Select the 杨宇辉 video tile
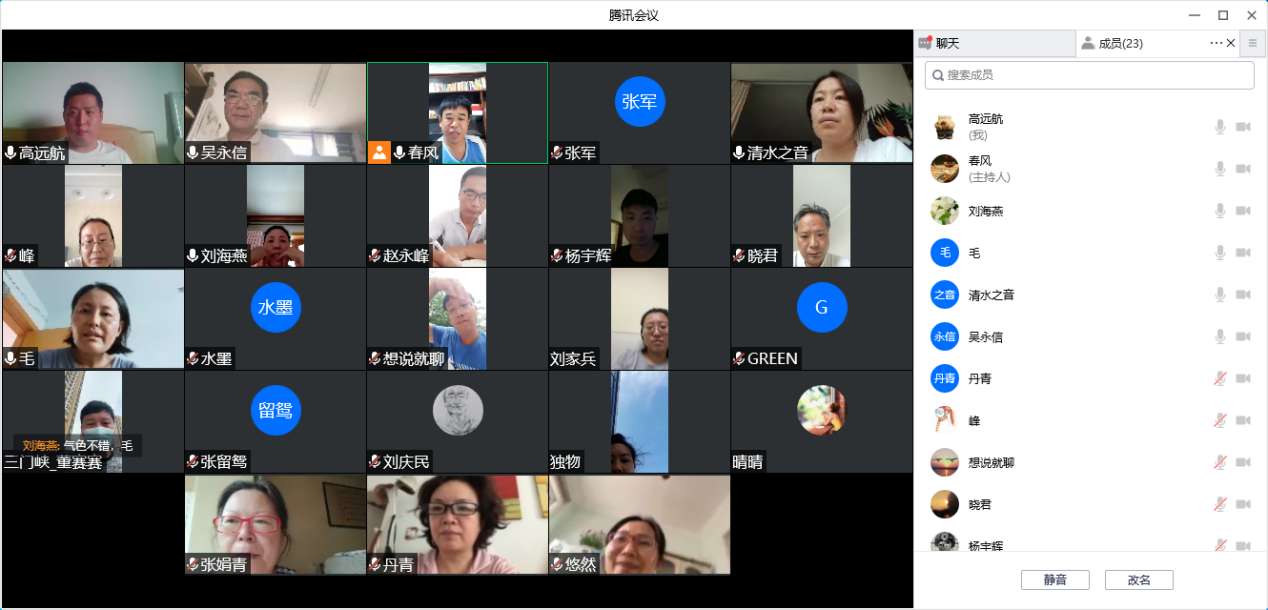The width and height of the screenshot is (1268, 610). [639, 216]
